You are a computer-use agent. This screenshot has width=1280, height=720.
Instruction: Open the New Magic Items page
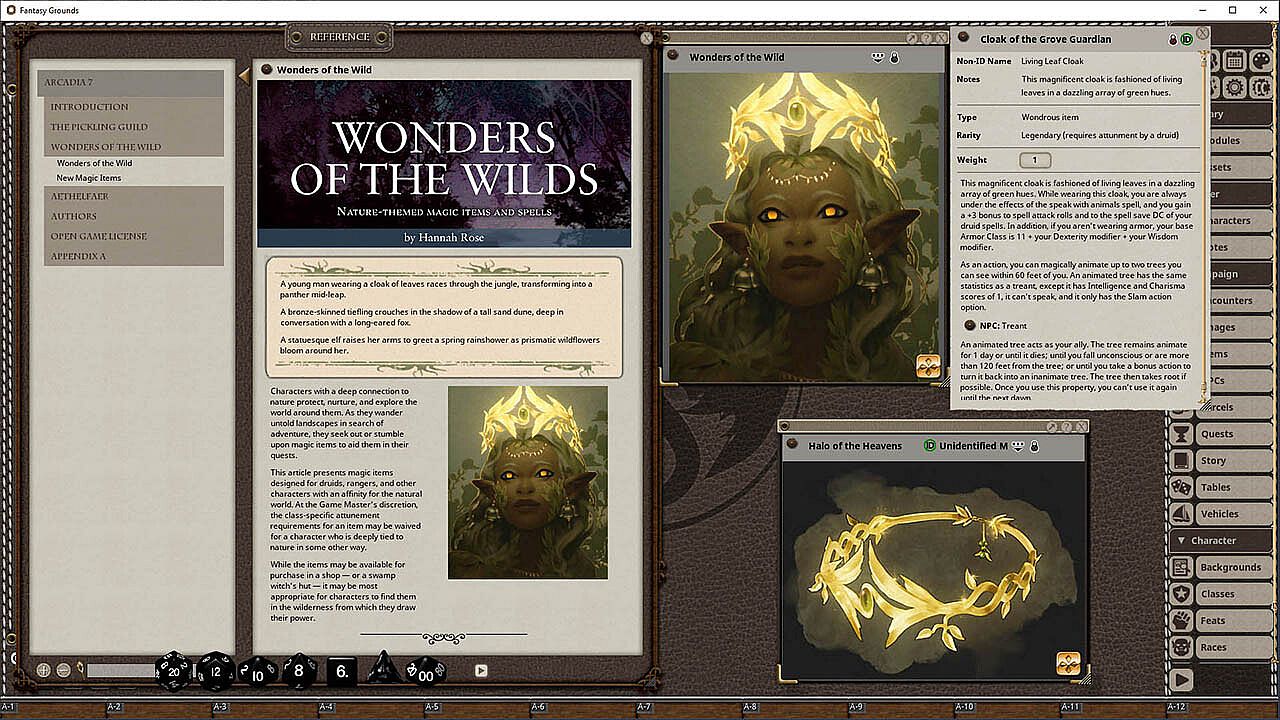click(89, 178)
